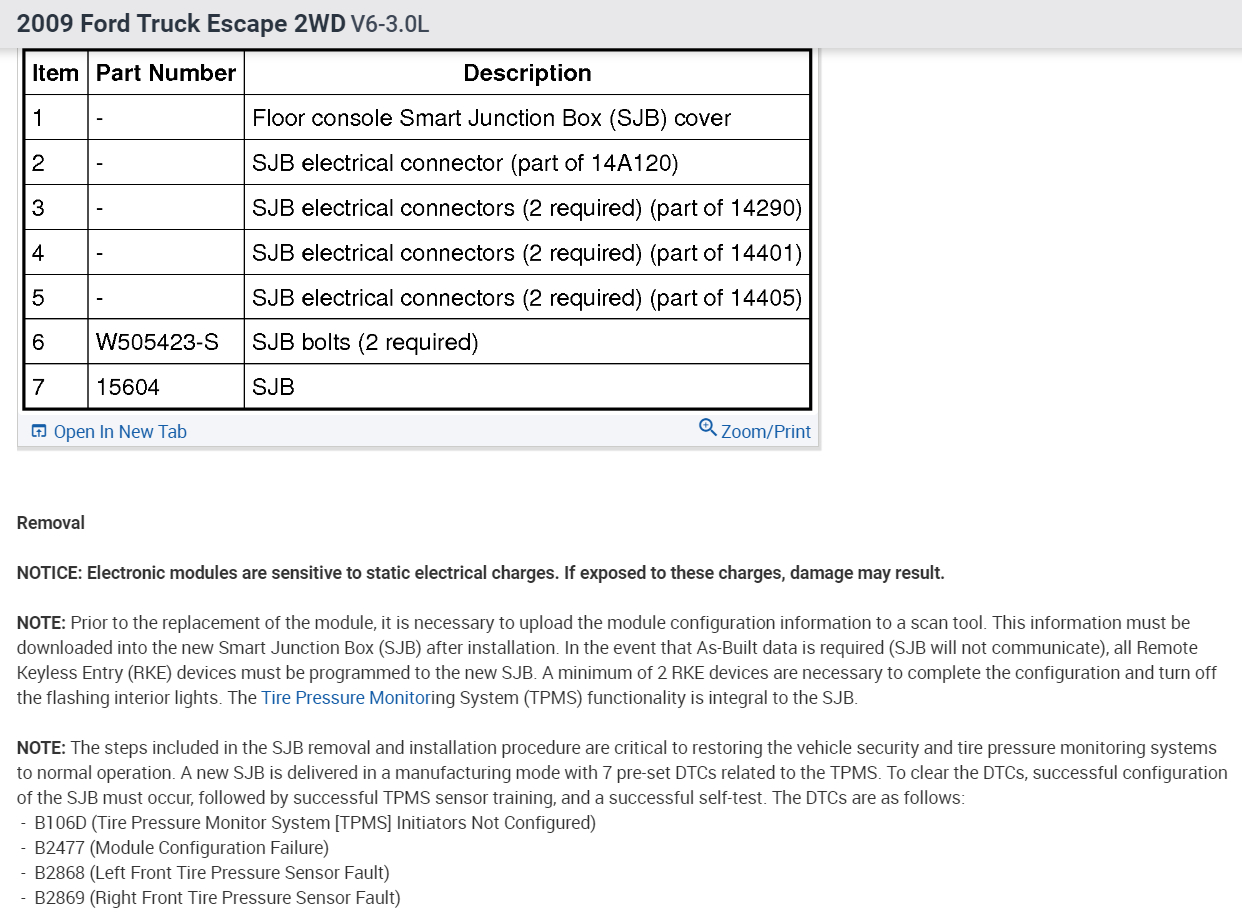Viewport: 1242px width, 912px height.
Task: Click the Open In New Tab icon
Action: tap(39, 432)
